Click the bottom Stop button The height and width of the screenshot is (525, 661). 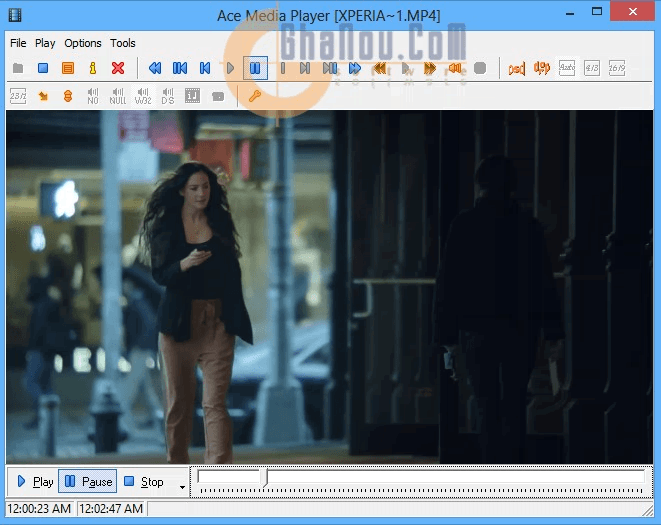pyautogui.click(x=144, y=481)
